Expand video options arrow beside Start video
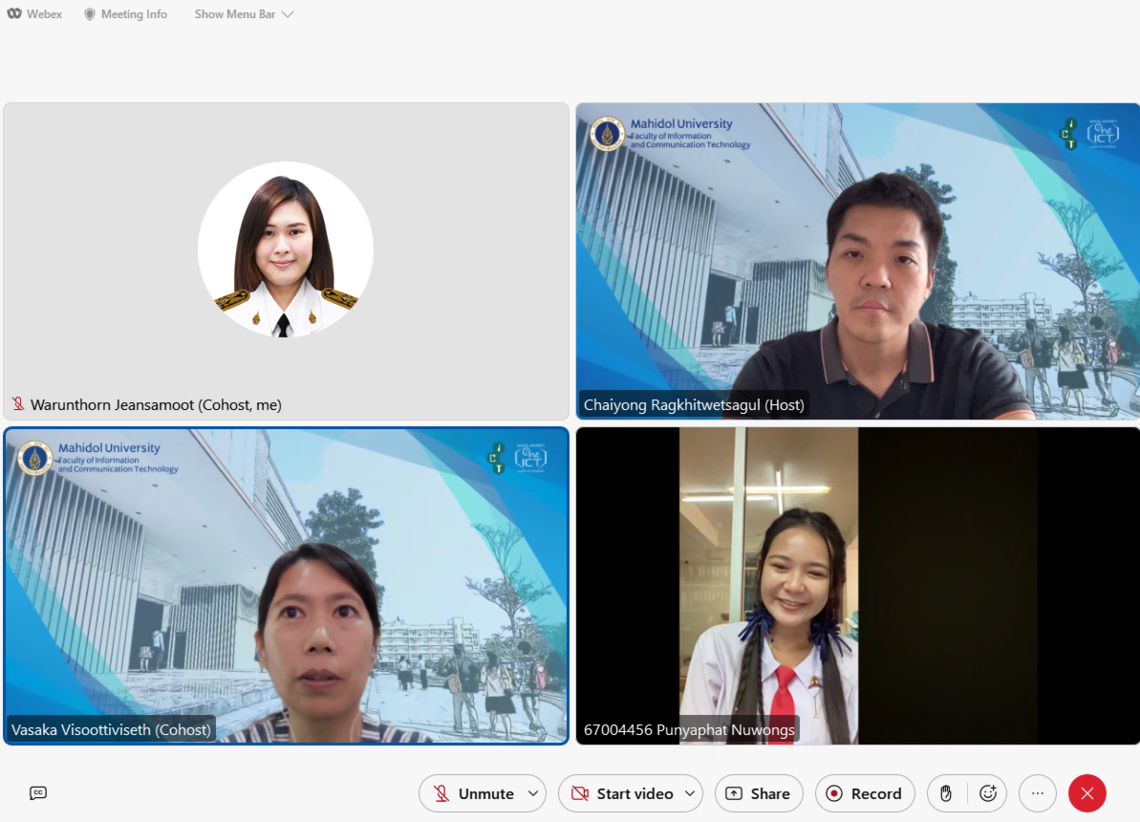 [689, 793]
